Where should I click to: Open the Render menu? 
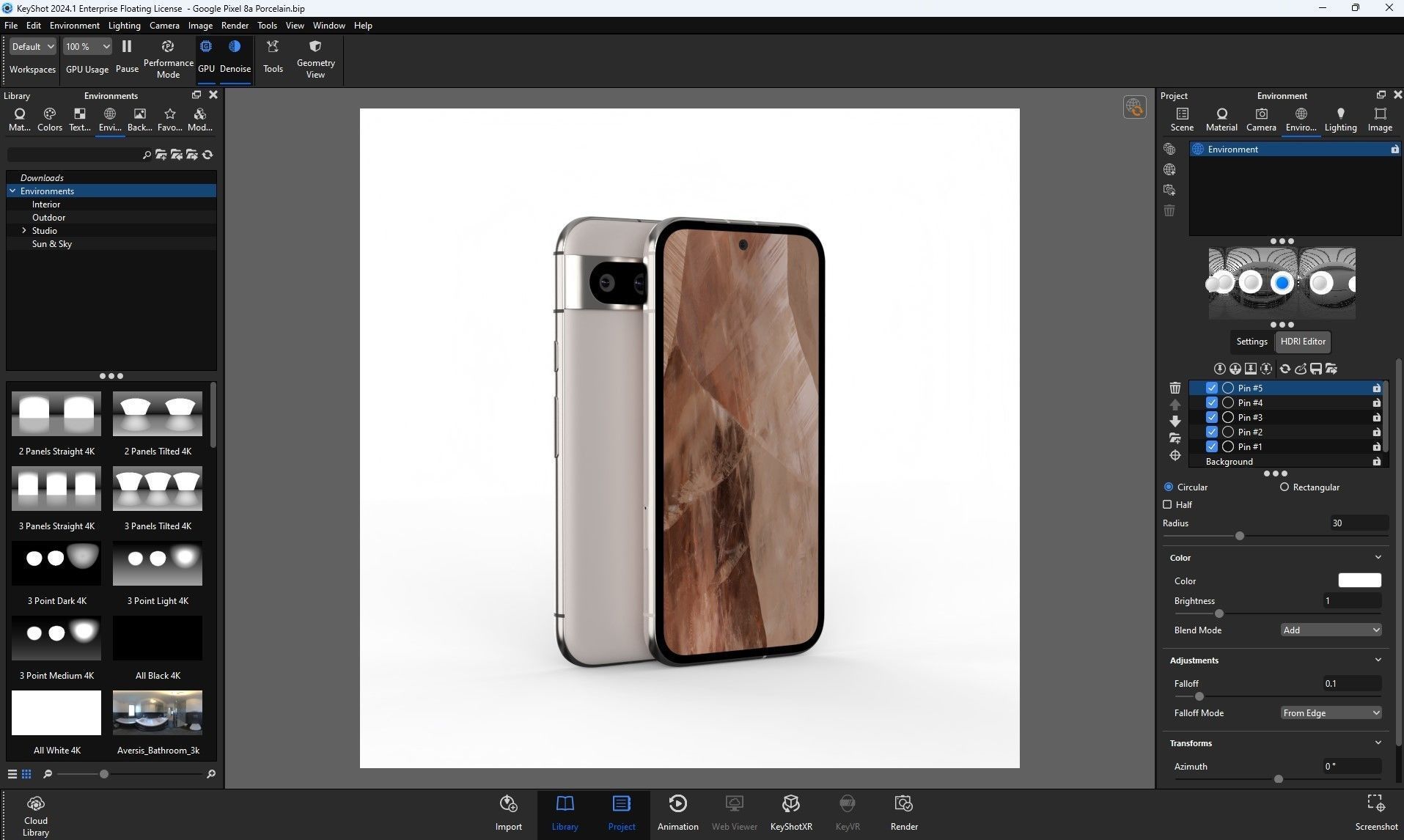(235, 25)
